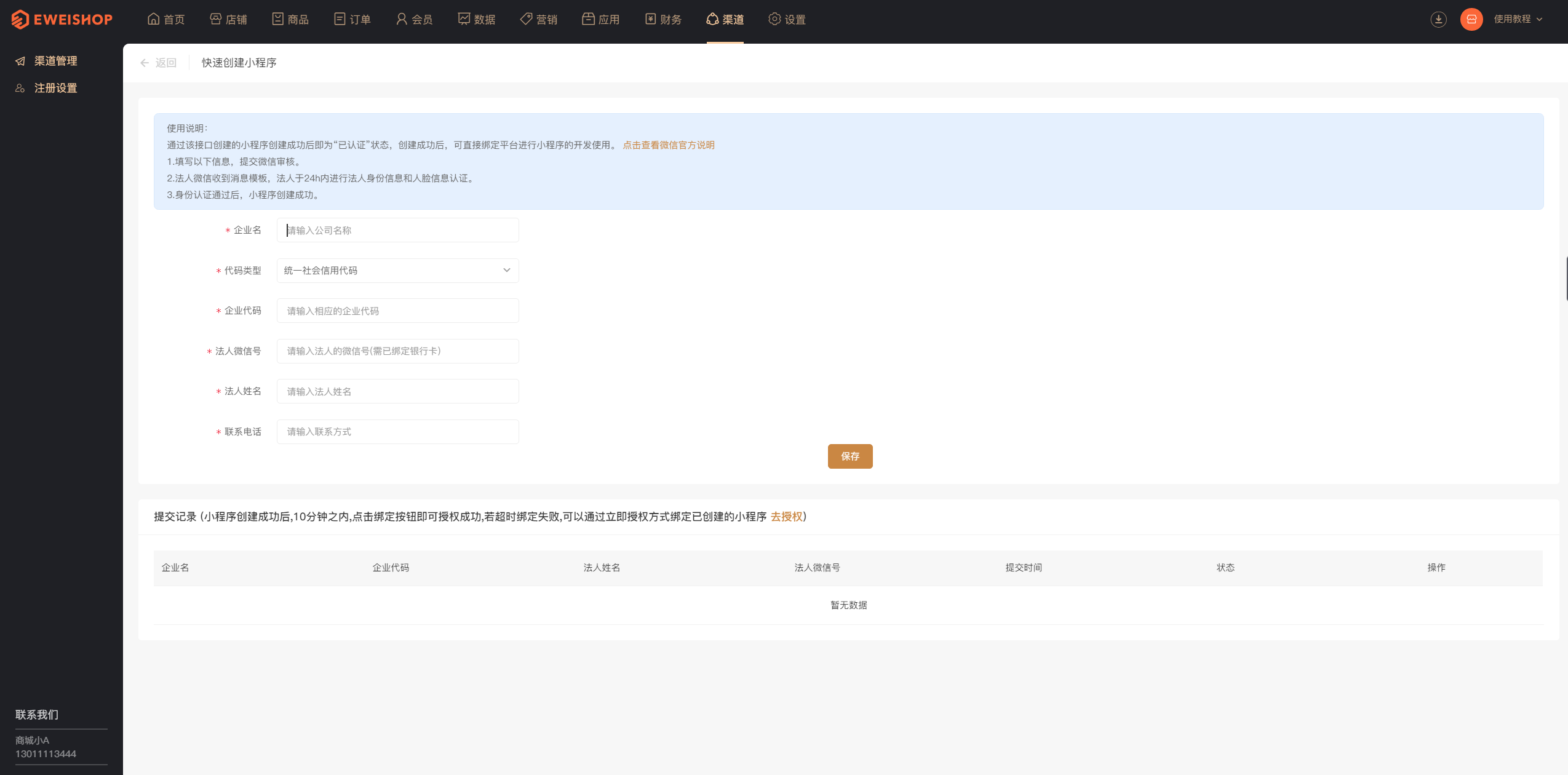The image size is (1568, 775).
Task: Focus the 企业名 input field
Action: point(397,230)
